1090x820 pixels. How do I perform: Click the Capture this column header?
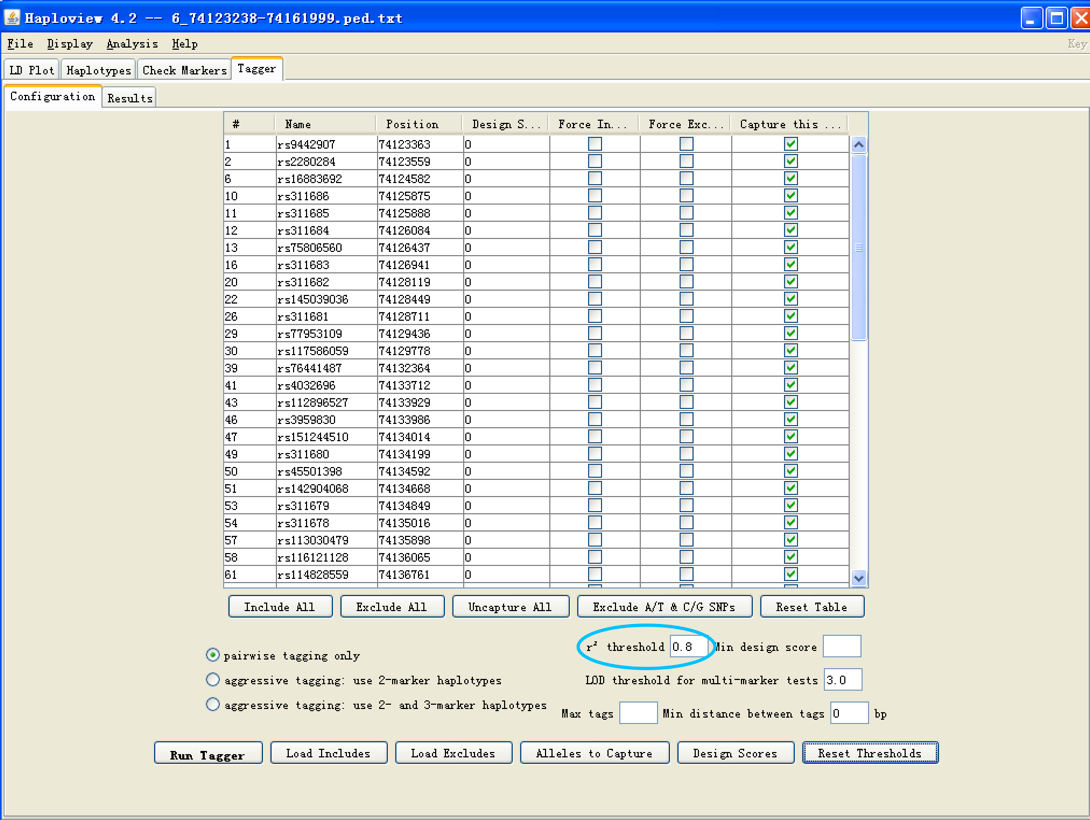point(790,124)
